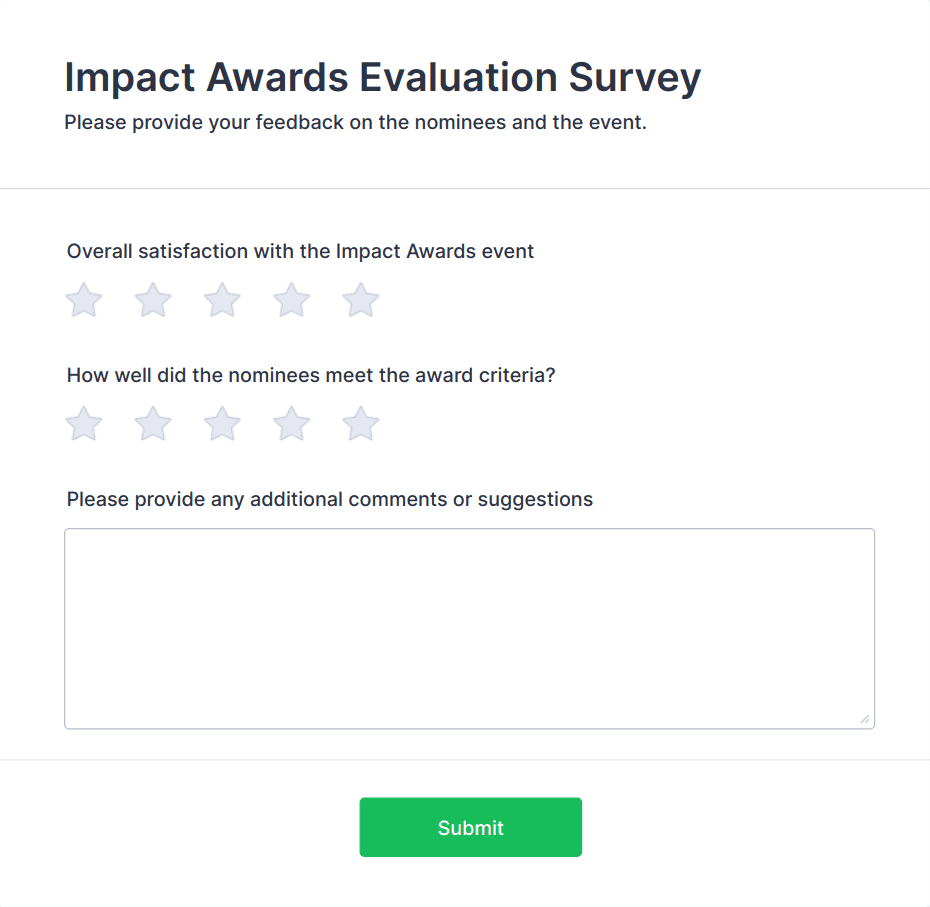Viewport: 930px width, 907px height.
Task: Pick the middle star for nominee criteria
Action: point(221,423)
